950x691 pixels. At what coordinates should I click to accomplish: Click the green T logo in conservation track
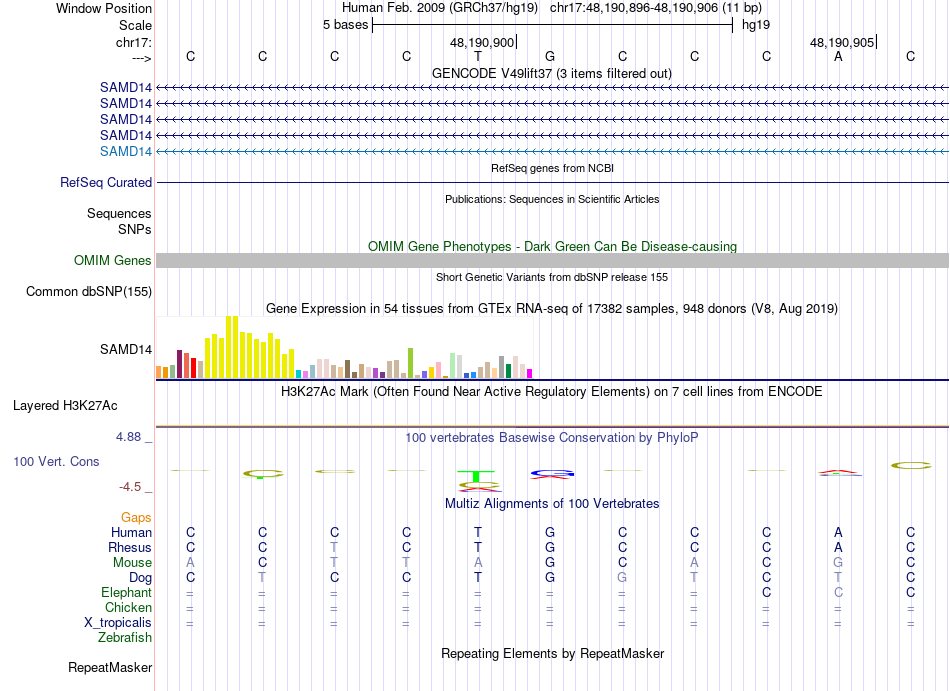(x=476, y=476)
